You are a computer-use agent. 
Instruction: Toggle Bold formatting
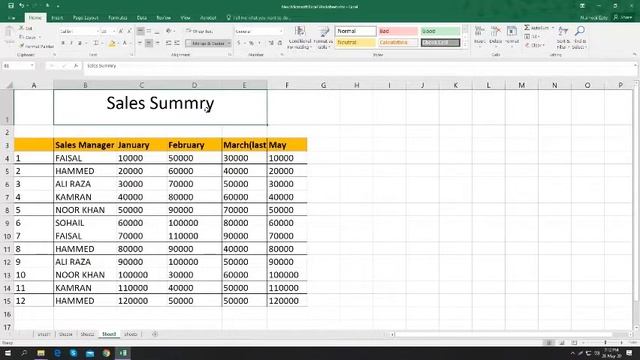pos(63,43)
